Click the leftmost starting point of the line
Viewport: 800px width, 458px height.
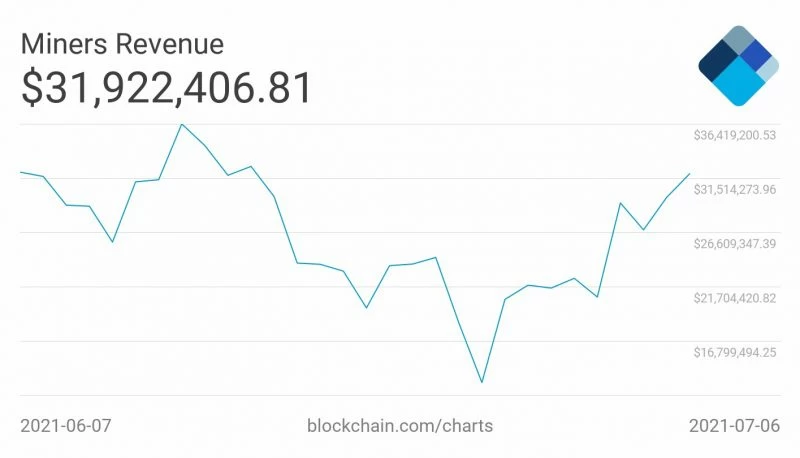[21, 172]
